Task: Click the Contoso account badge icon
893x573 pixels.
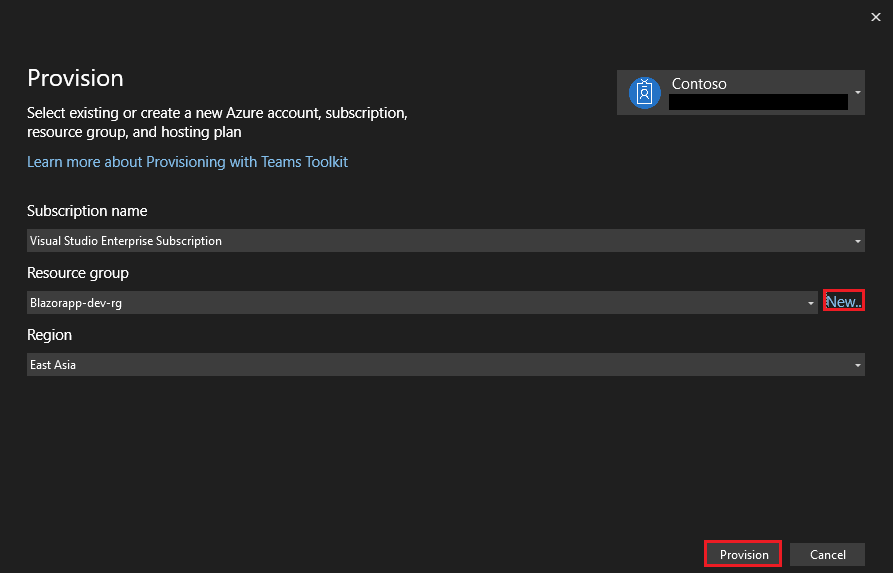Action: pos(644,92)
